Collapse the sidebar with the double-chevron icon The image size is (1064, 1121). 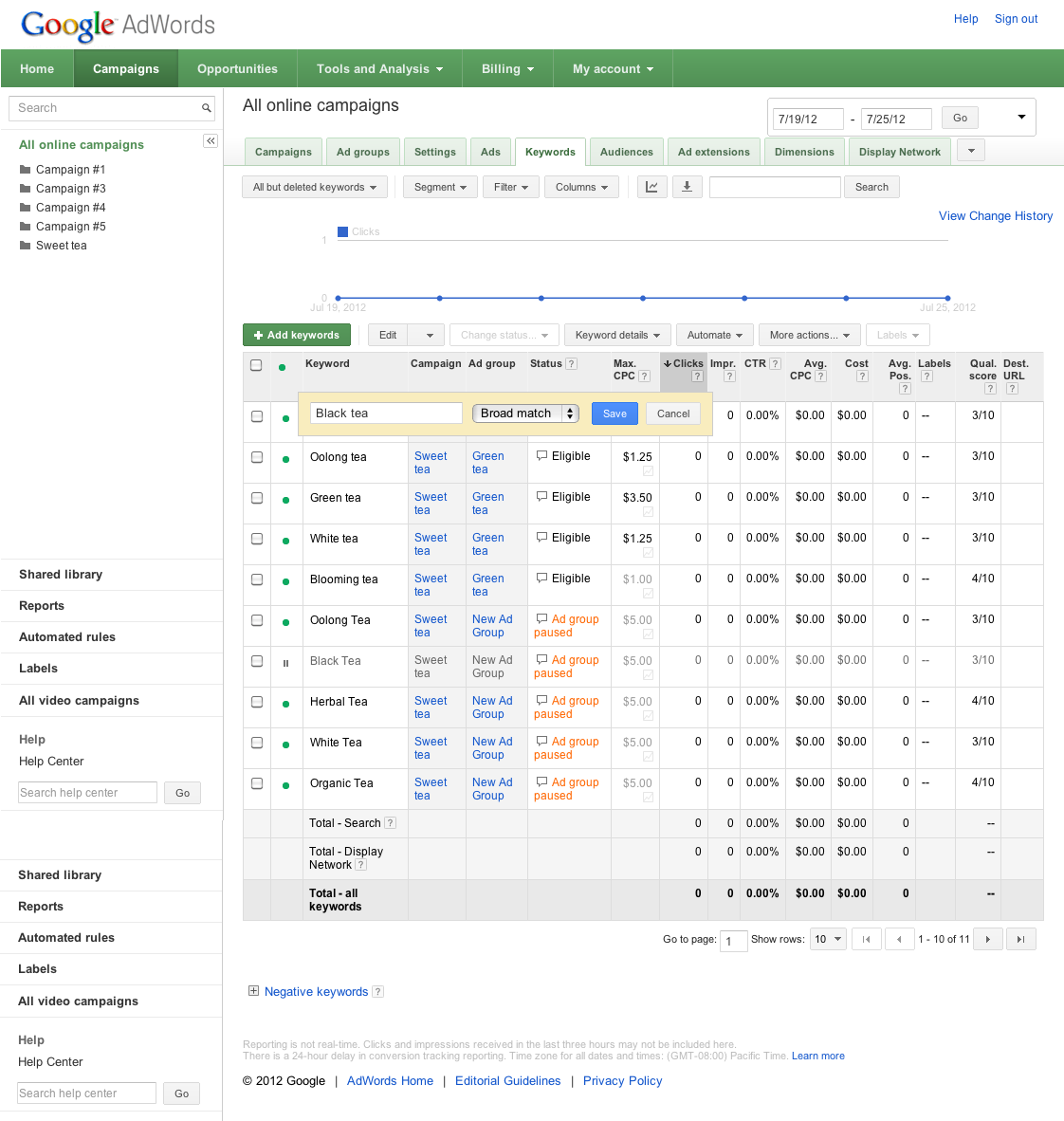[x=211, y=141]
